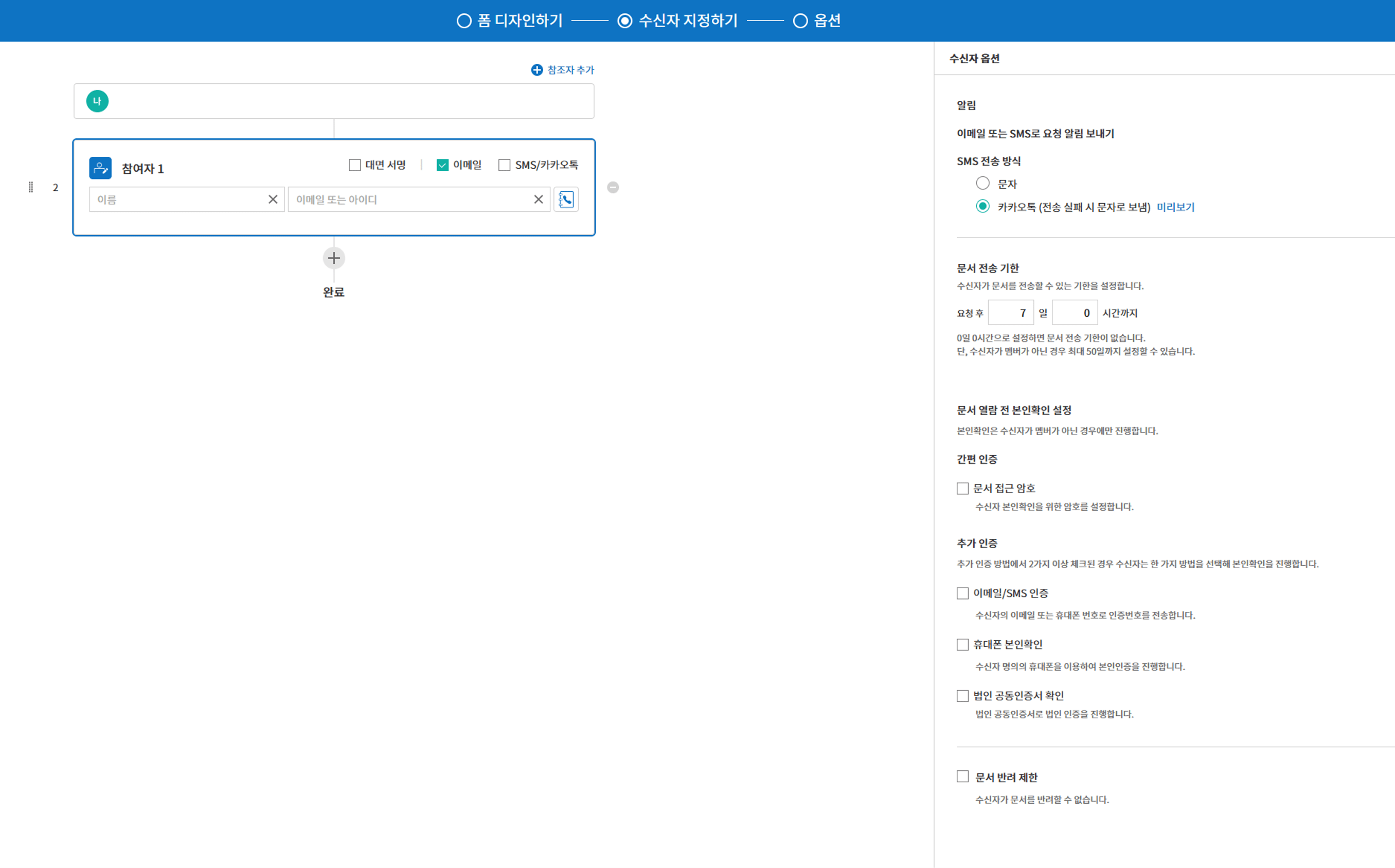This screenshot has height=868, width=1395.
Task: Clear the 이름 field with X icon
Action: tap(273, 199)
